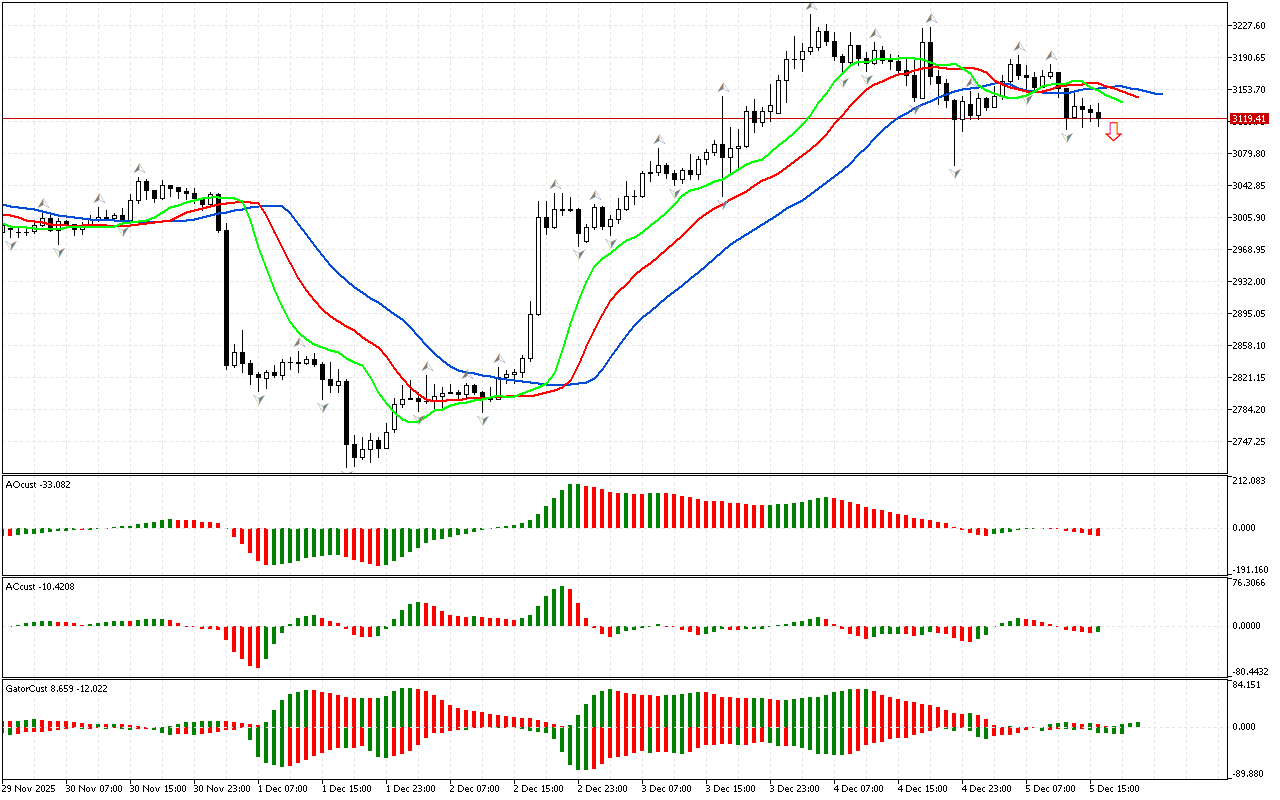This screenshot has width=1280, height=800.
Task: Click the fractal arrow above the highest candle
Action: coord(811,8)
